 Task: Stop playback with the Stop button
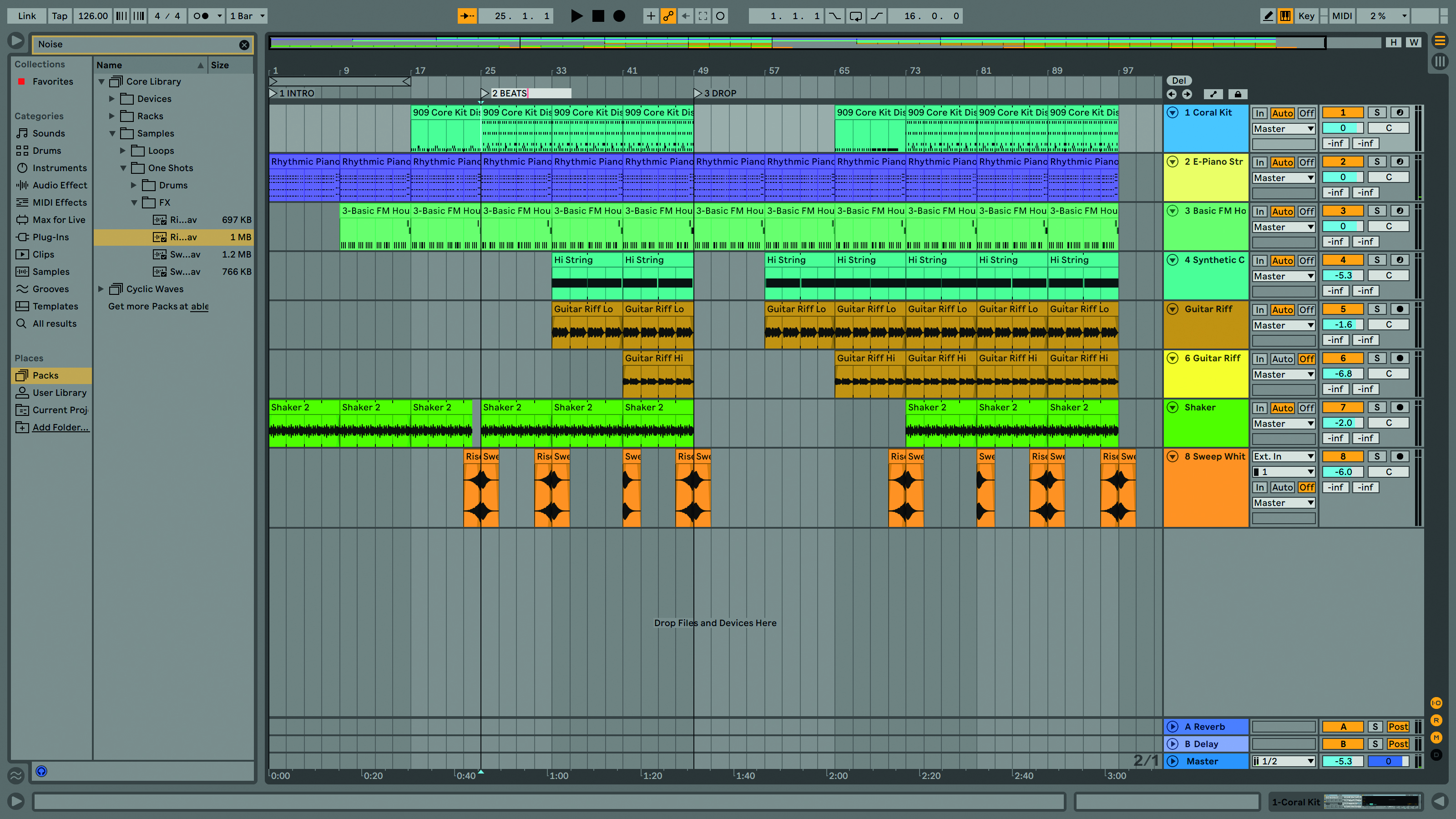598,16
